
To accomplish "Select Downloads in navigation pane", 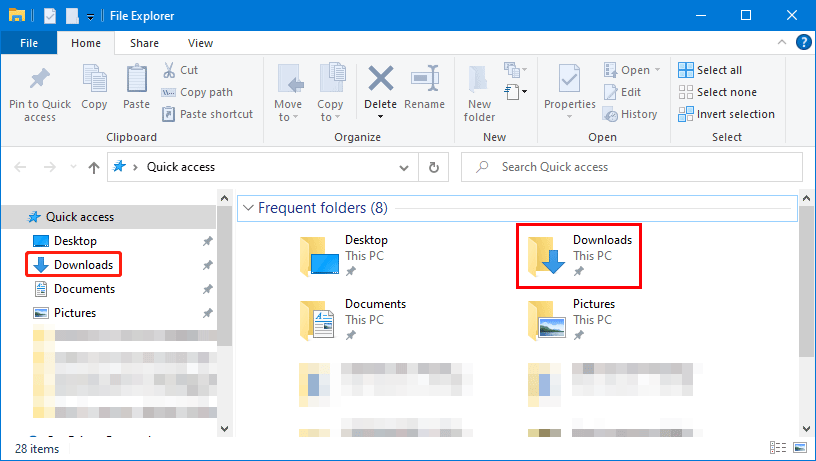I will pos(73,265).
